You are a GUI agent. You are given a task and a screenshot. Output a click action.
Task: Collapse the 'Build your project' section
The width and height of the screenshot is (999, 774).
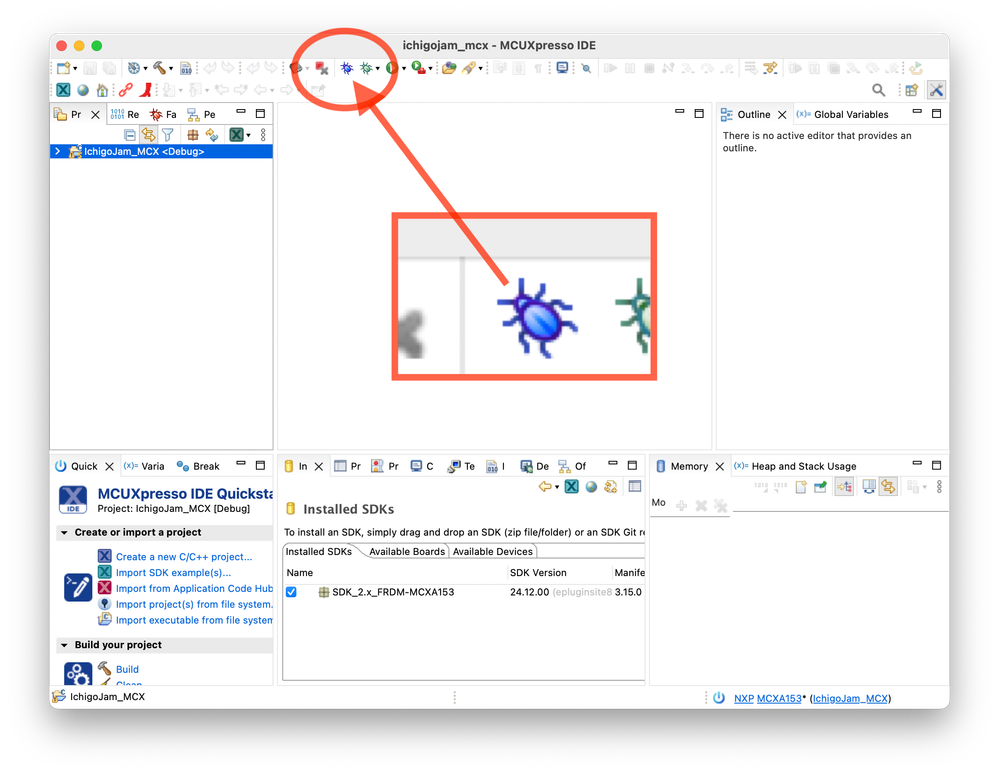click(64, 645)
